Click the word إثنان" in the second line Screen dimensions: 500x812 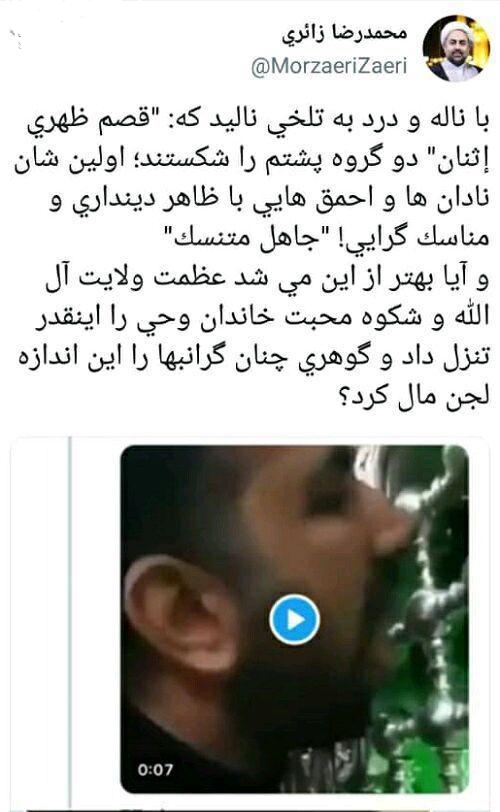pos(463,161)
